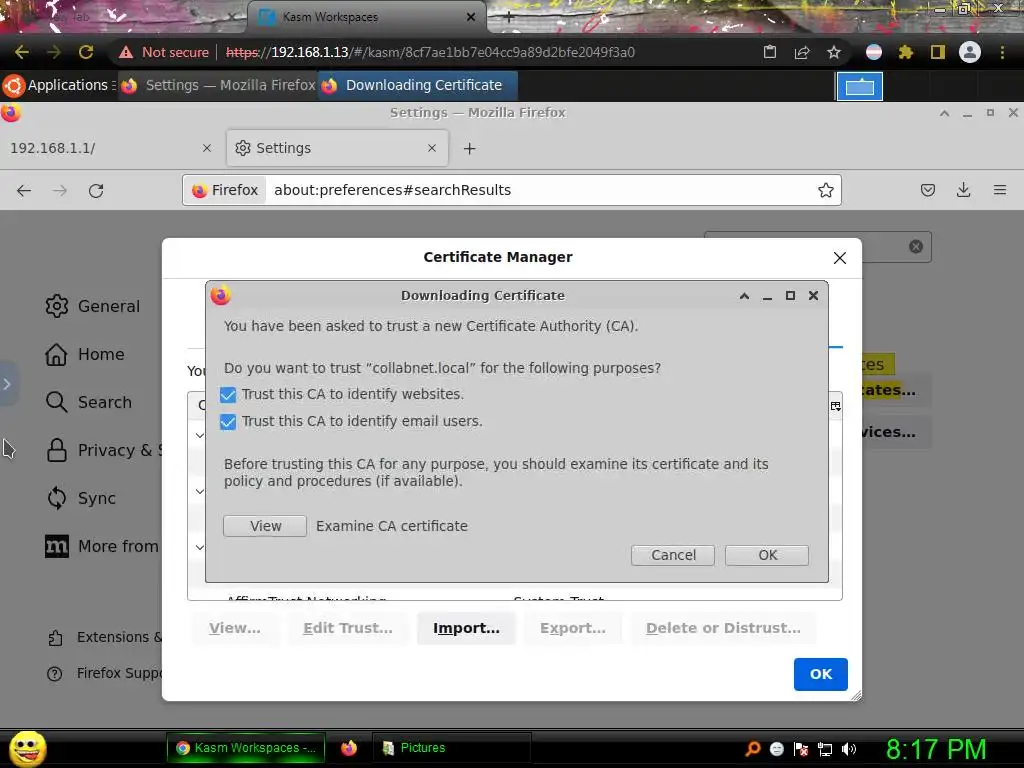Cancel the Downloading Certificate dialog
The image size is (1024, 768).
[x=673, y=555]
